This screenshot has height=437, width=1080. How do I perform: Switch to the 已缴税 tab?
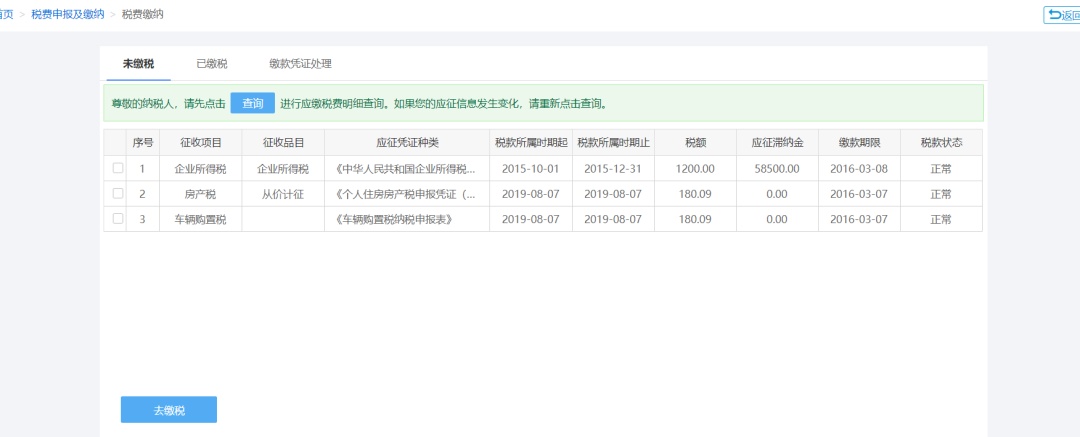tap(211, 64)
